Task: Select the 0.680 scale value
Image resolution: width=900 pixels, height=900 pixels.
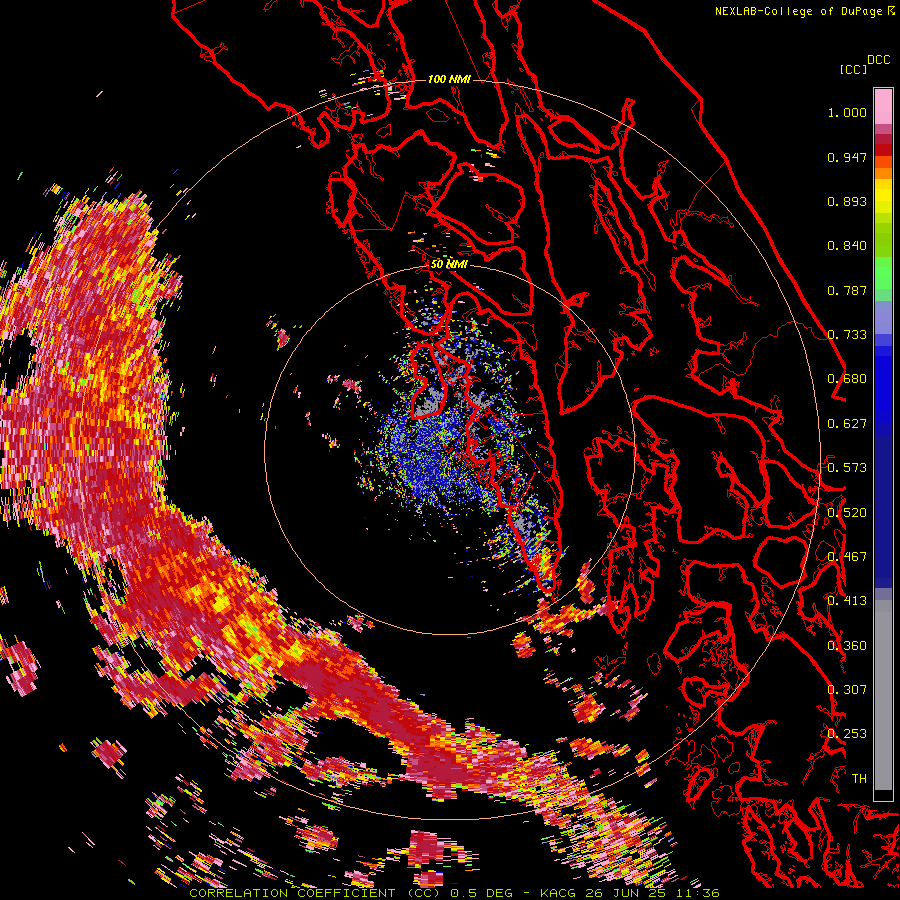Action: [x=847, y=379]
